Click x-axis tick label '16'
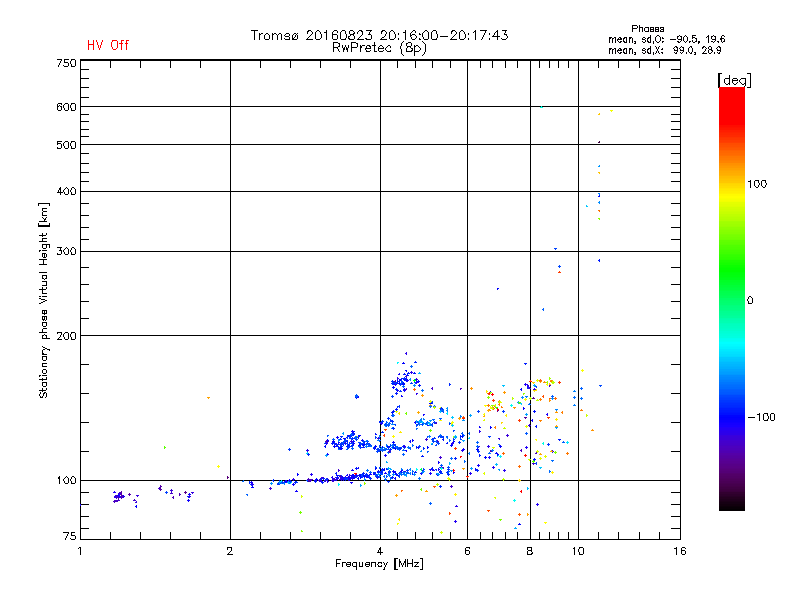Image resolution: width=800 pixels, height=600 pixels. click(x=680, y=551)
